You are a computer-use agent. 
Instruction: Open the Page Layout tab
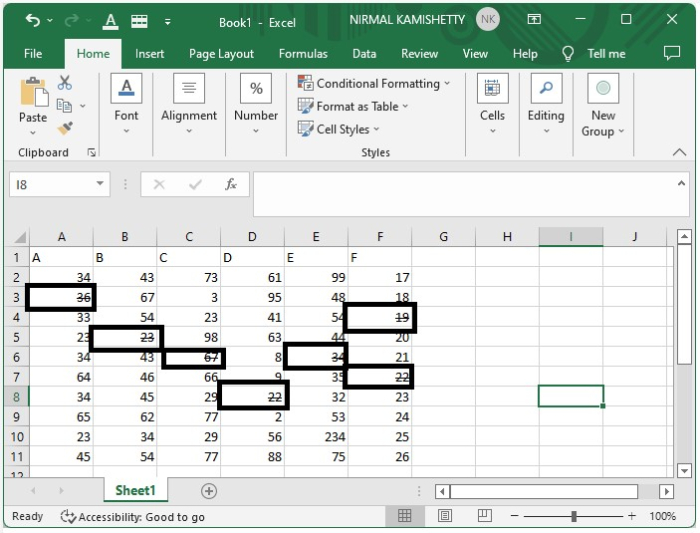pyautogui.click(x=221, y=54)
